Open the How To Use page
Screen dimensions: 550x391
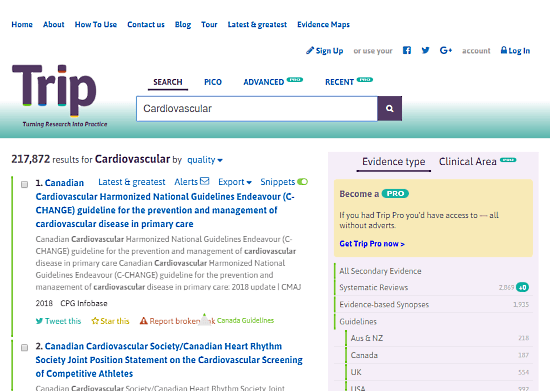[96, 25]
